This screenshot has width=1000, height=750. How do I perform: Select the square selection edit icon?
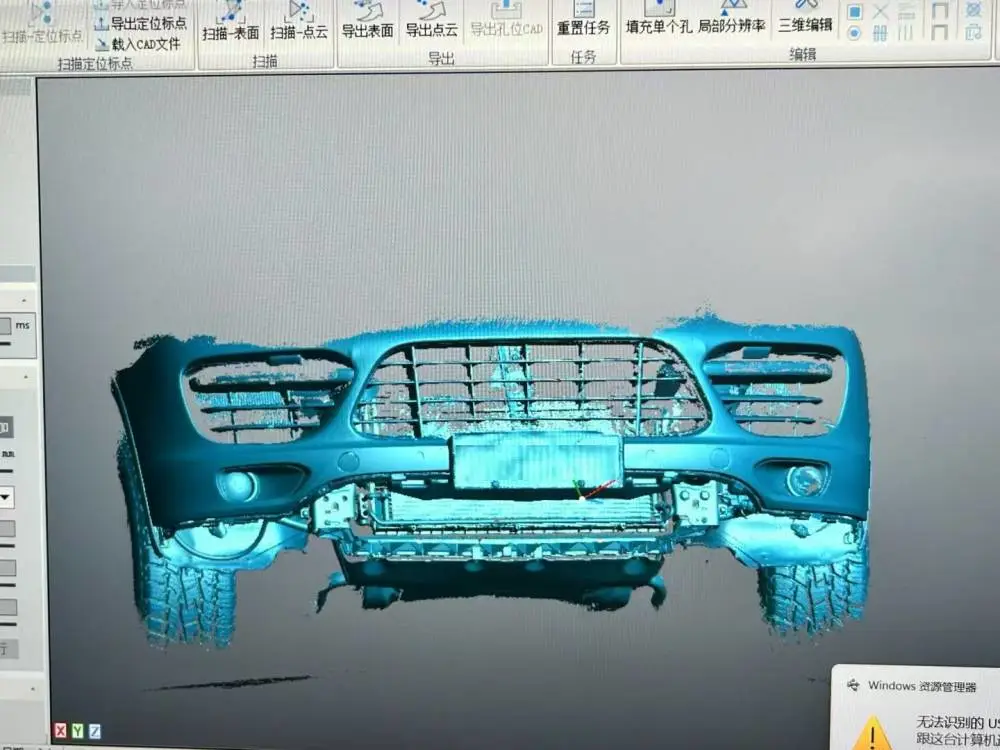855,11
